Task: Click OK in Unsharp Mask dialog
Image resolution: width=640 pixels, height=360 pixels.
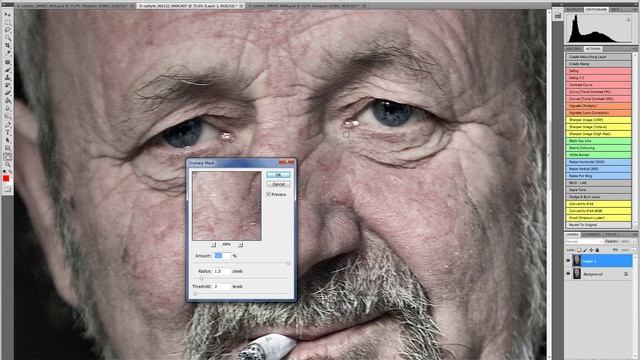Action: (x=278, y=175)
